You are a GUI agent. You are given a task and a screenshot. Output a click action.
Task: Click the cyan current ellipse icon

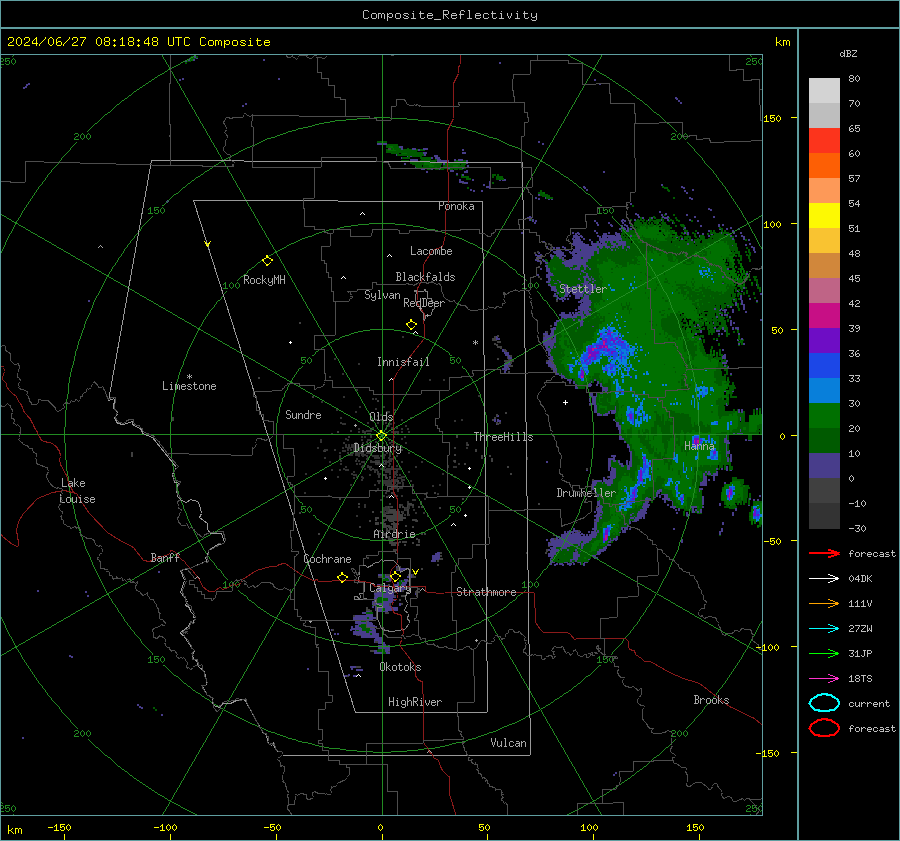(824, 703)
